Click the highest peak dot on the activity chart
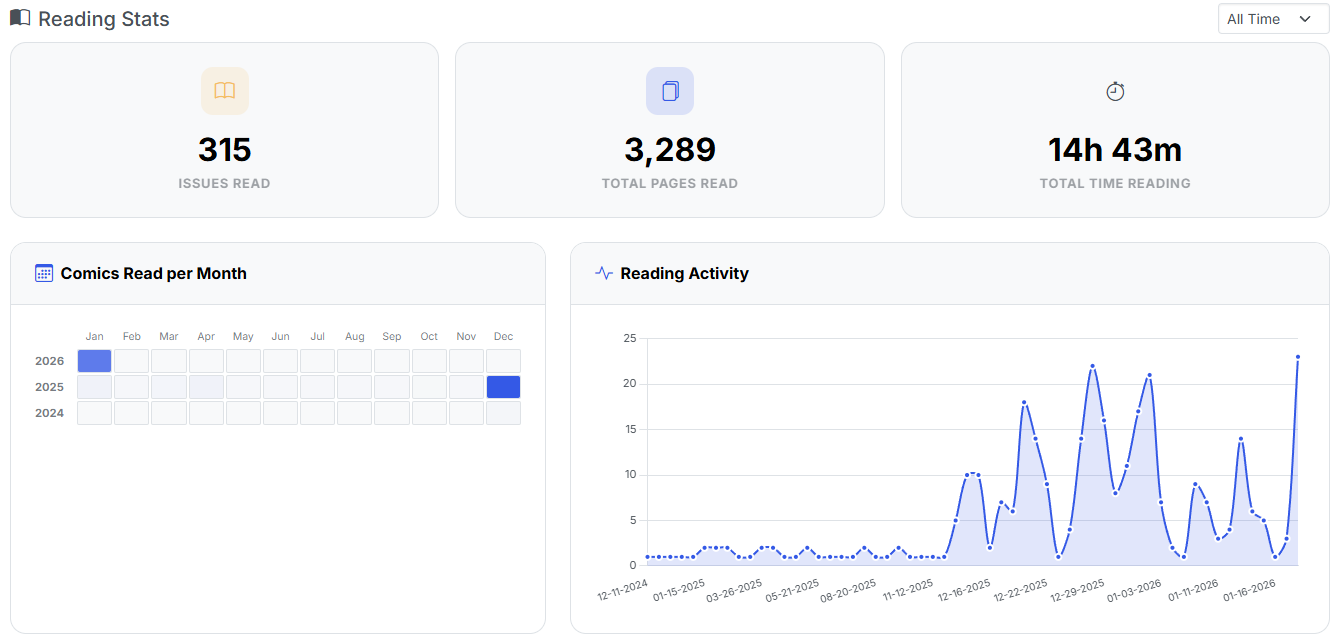Viewport: 1341px width, 644px height. click(x=1299, y=356)
